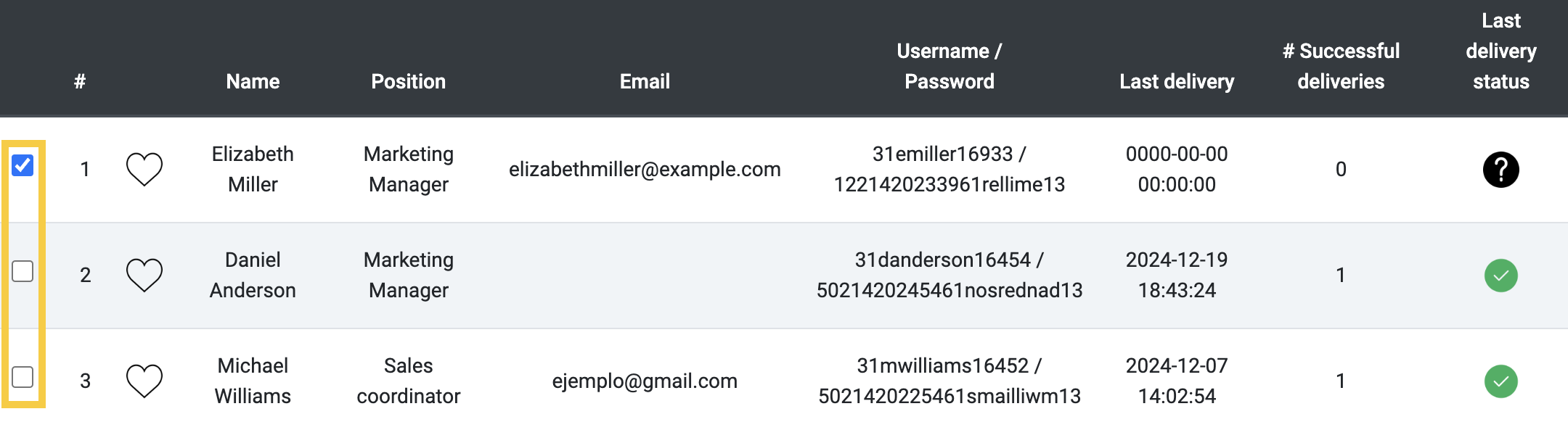Sort by the Name column header
The image size is (1568, 422).
coord(253,81)
